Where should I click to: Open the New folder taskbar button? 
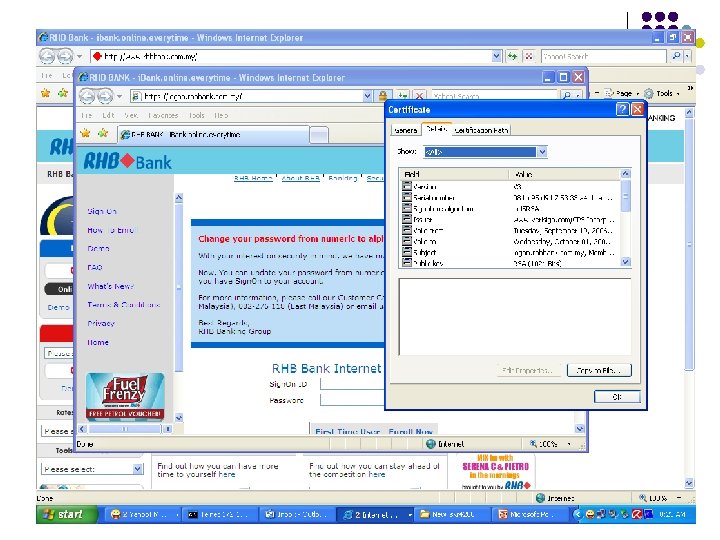coord(452,515)
